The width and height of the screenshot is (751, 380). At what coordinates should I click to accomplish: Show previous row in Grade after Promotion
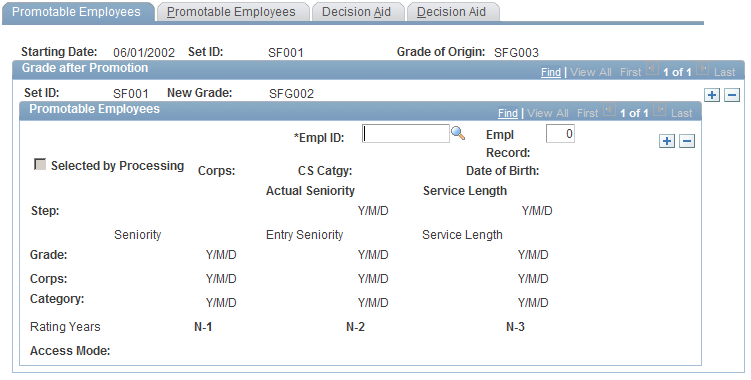(652, 70)
